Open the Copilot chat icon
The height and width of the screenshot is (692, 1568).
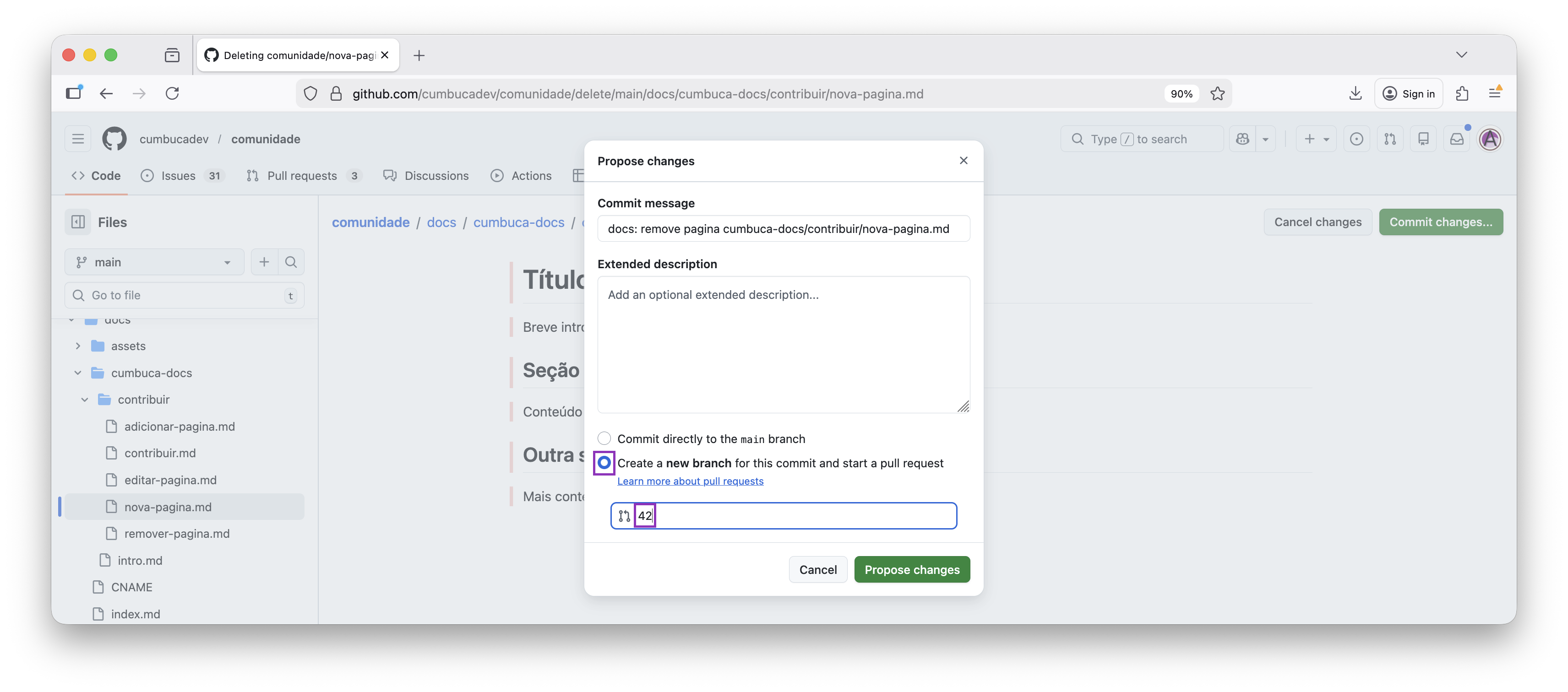point(1242,139)
